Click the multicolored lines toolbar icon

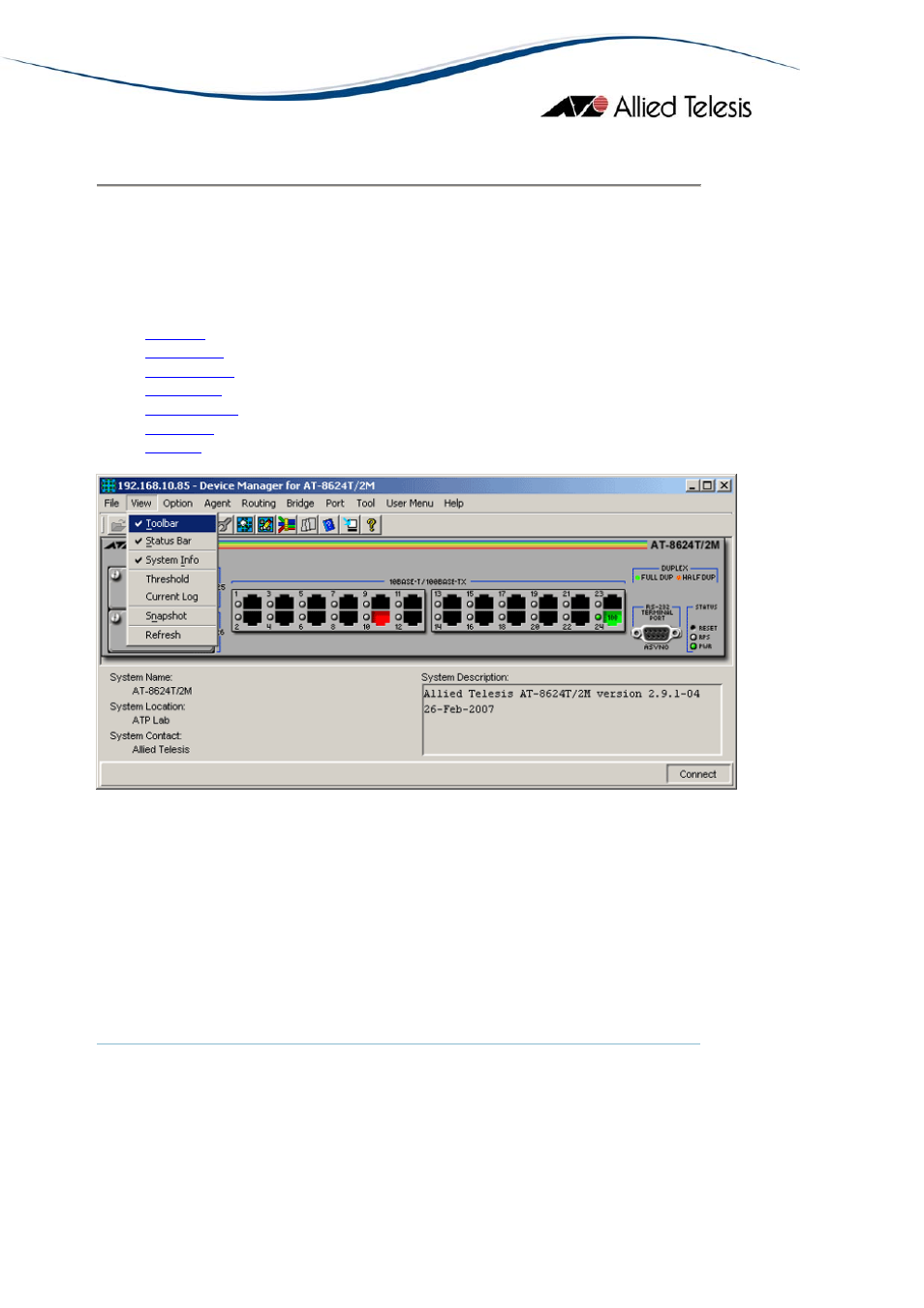click(x=287, y=524)
